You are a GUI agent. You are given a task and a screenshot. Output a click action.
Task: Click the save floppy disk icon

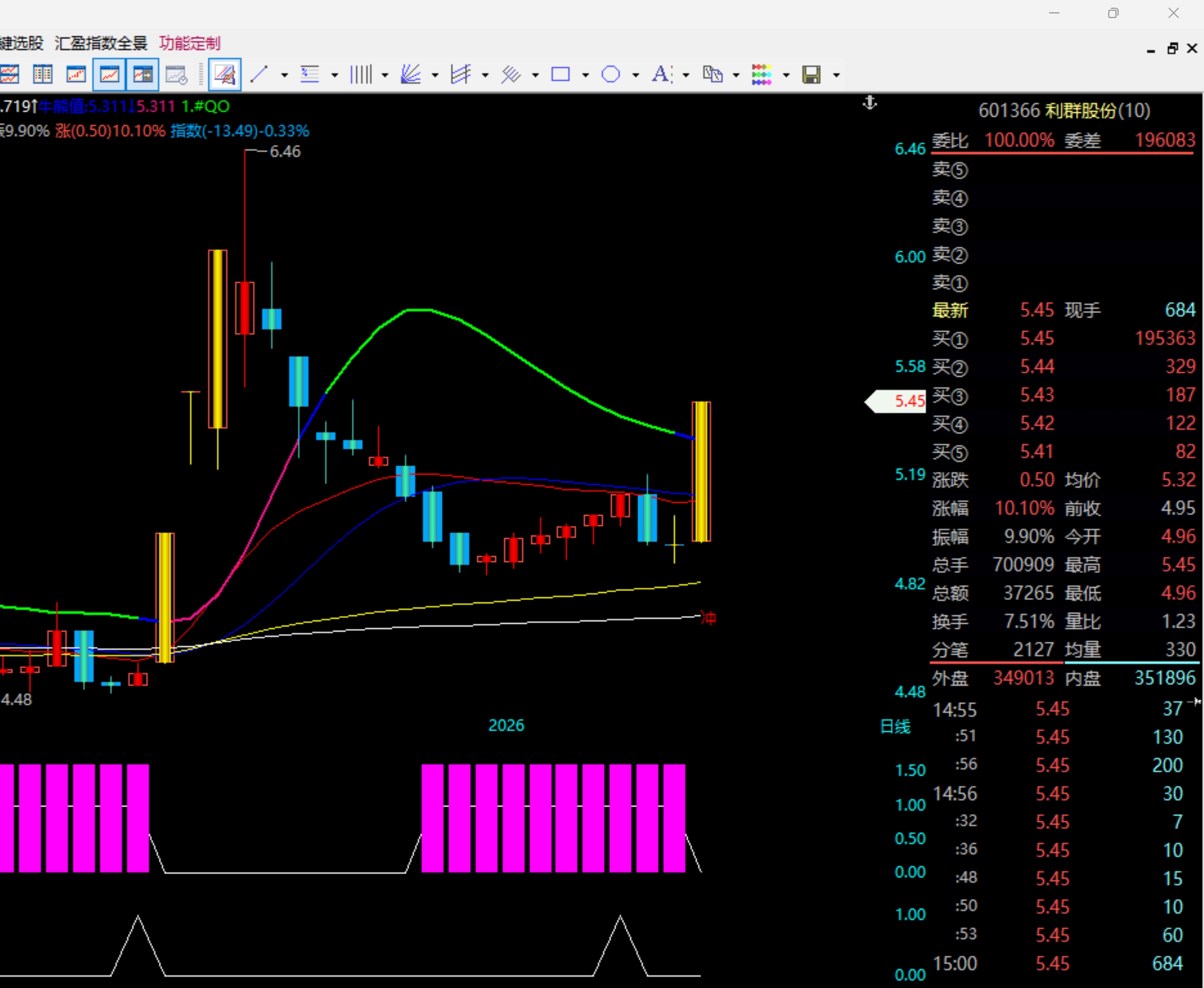pos(811,75)
